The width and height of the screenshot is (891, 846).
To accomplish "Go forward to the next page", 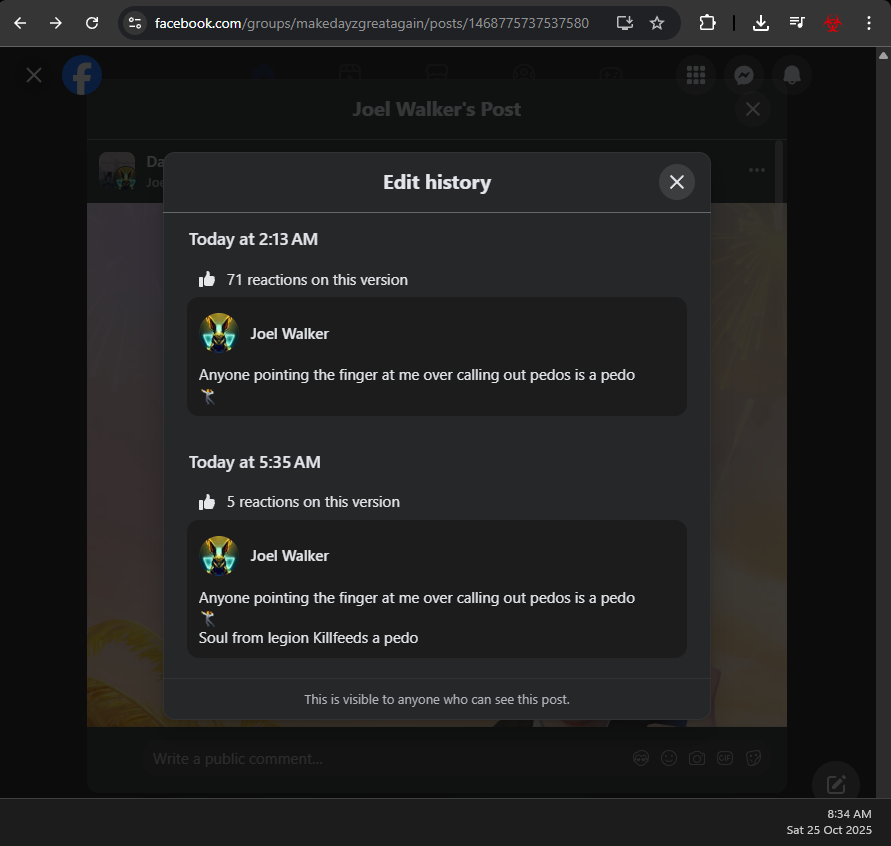I will point(56,23).
